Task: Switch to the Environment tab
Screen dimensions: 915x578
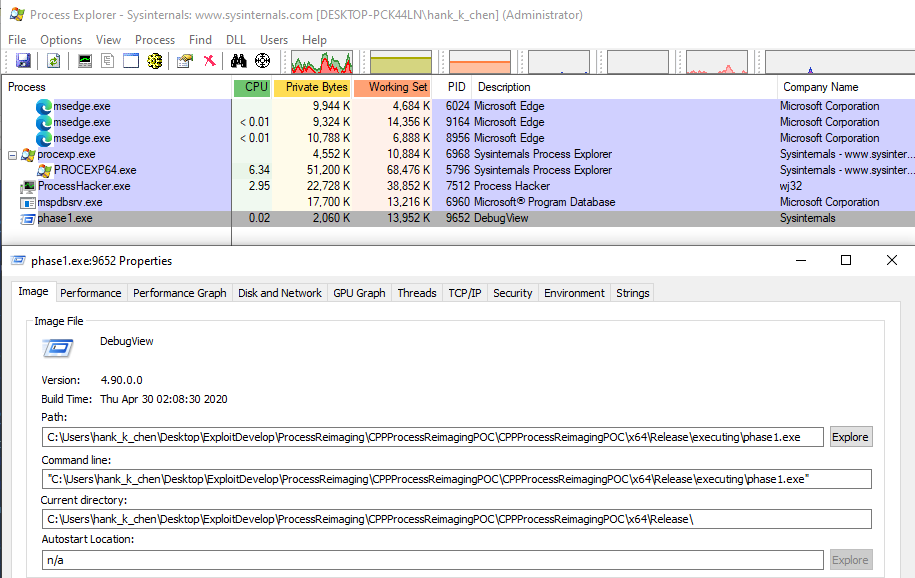Action: pos(574,293)
